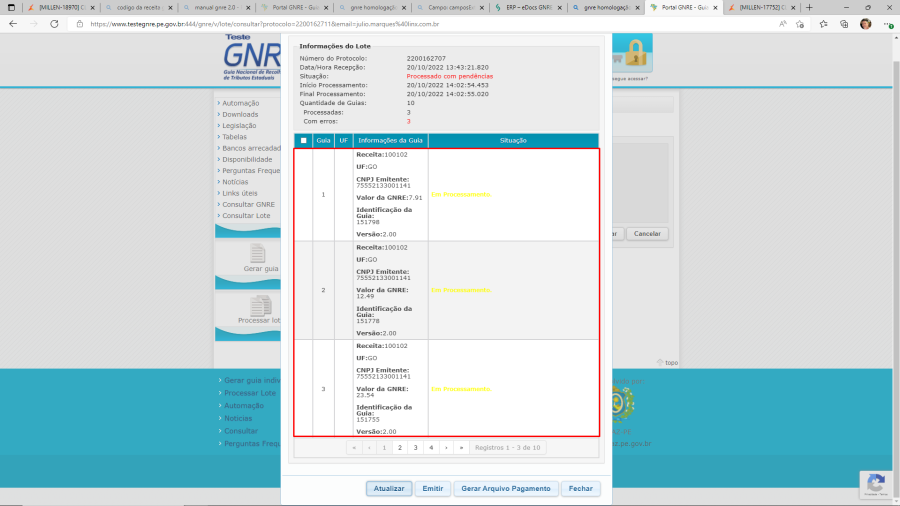Screen dimensions: 900x506
Task: Click the browser back arrow
Action: tap(13, 24)
